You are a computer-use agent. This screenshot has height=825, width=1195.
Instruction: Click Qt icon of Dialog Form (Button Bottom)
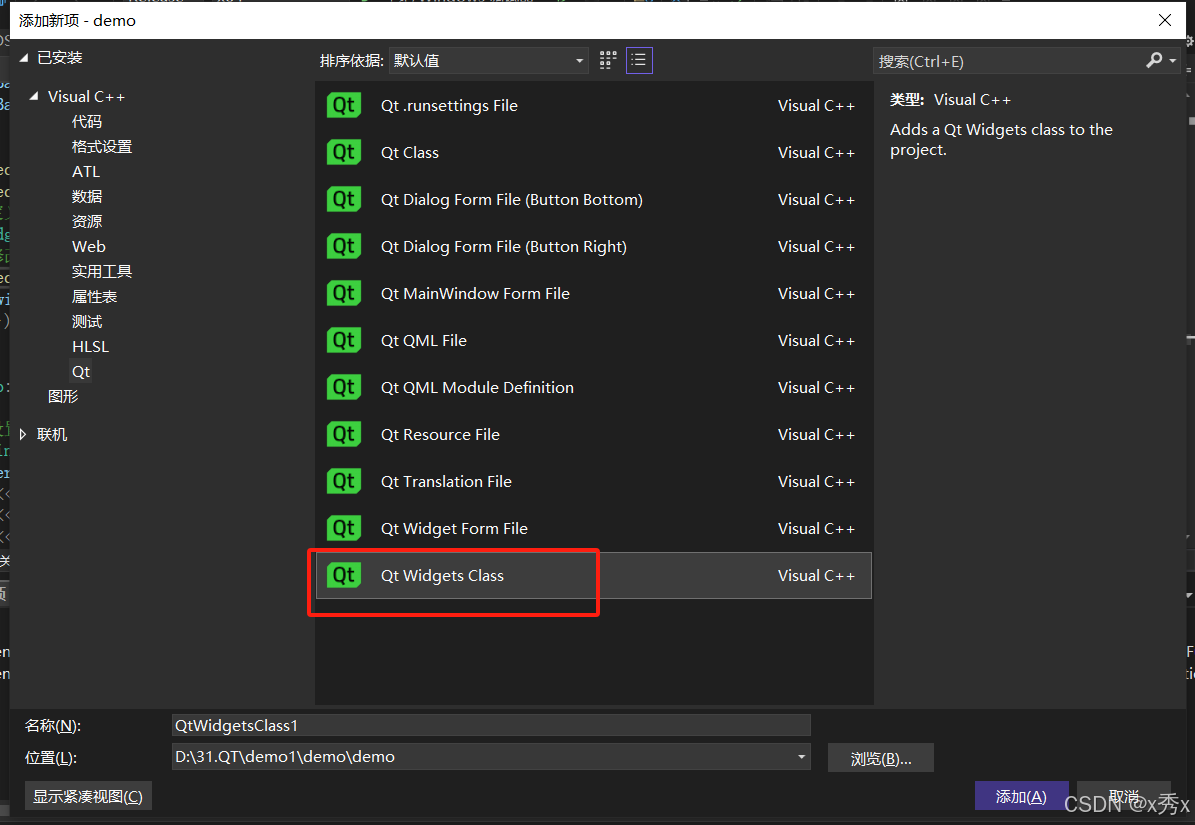[344, 200]
